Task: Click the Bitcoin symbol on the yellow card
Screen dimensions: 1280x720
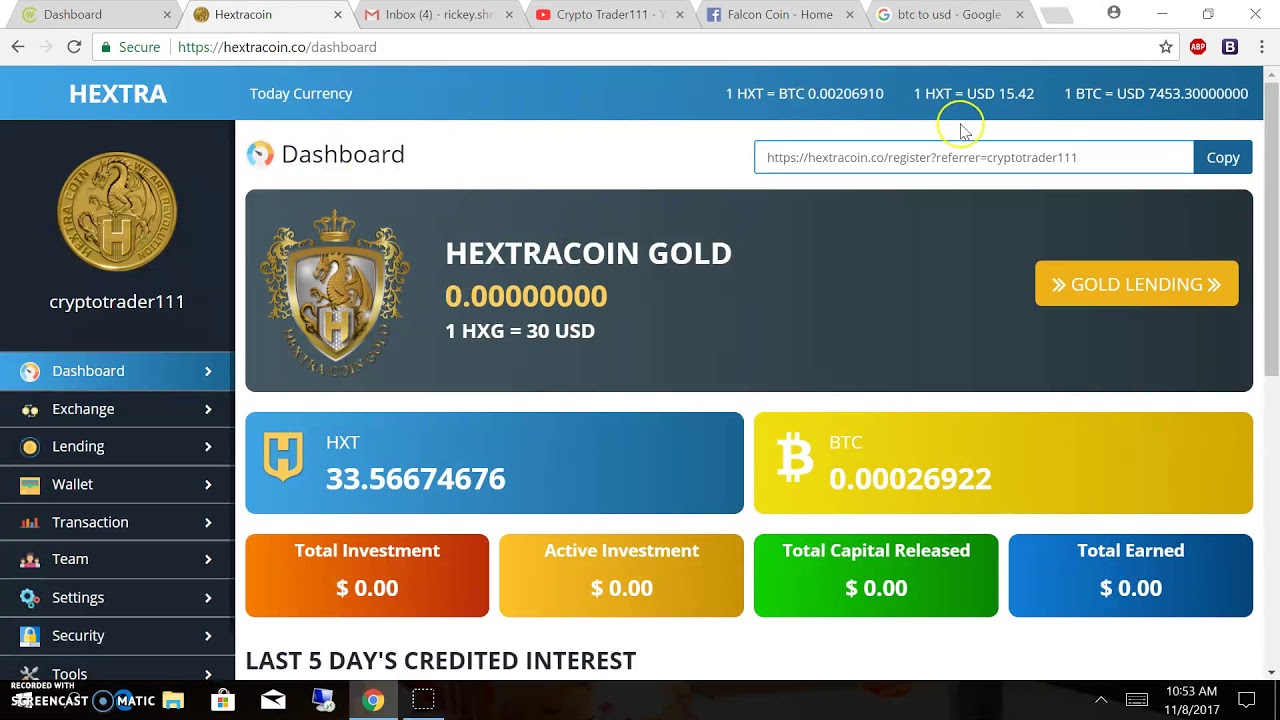Action: click(x=795, y=458)
